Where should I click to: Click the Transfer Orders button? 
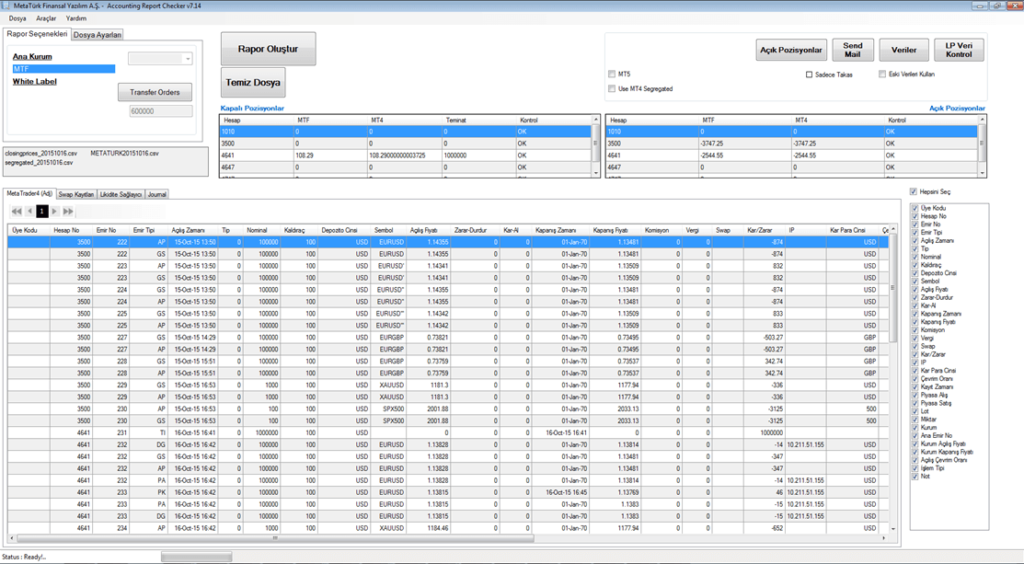(x=155, y=92)
